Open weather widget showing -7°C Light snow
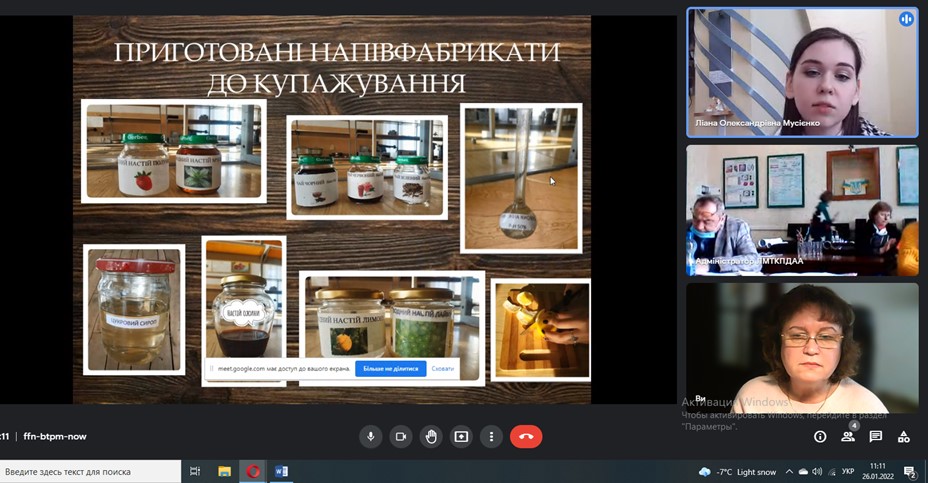Screen dimensions: 928x483 tap(737, 472)
